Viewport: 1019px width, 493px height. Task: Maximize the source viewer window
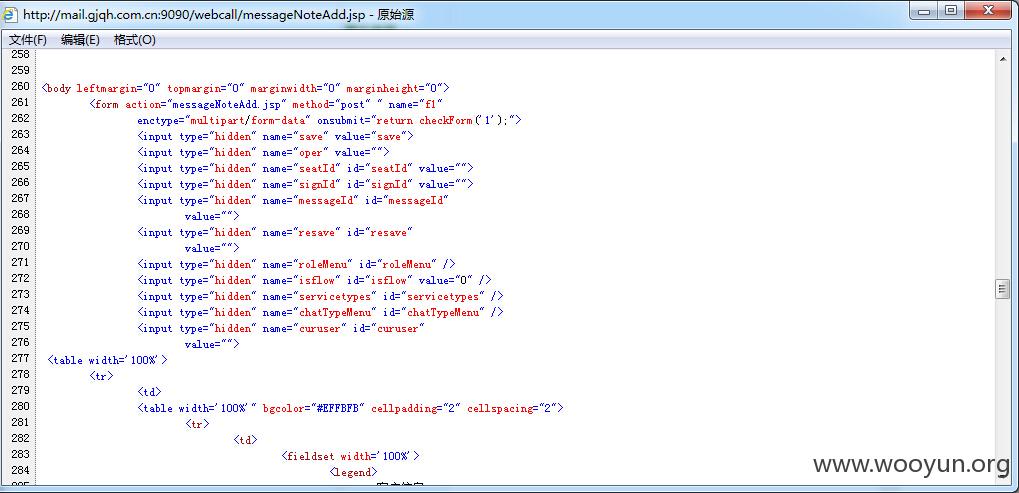click(x=951, y=11)
